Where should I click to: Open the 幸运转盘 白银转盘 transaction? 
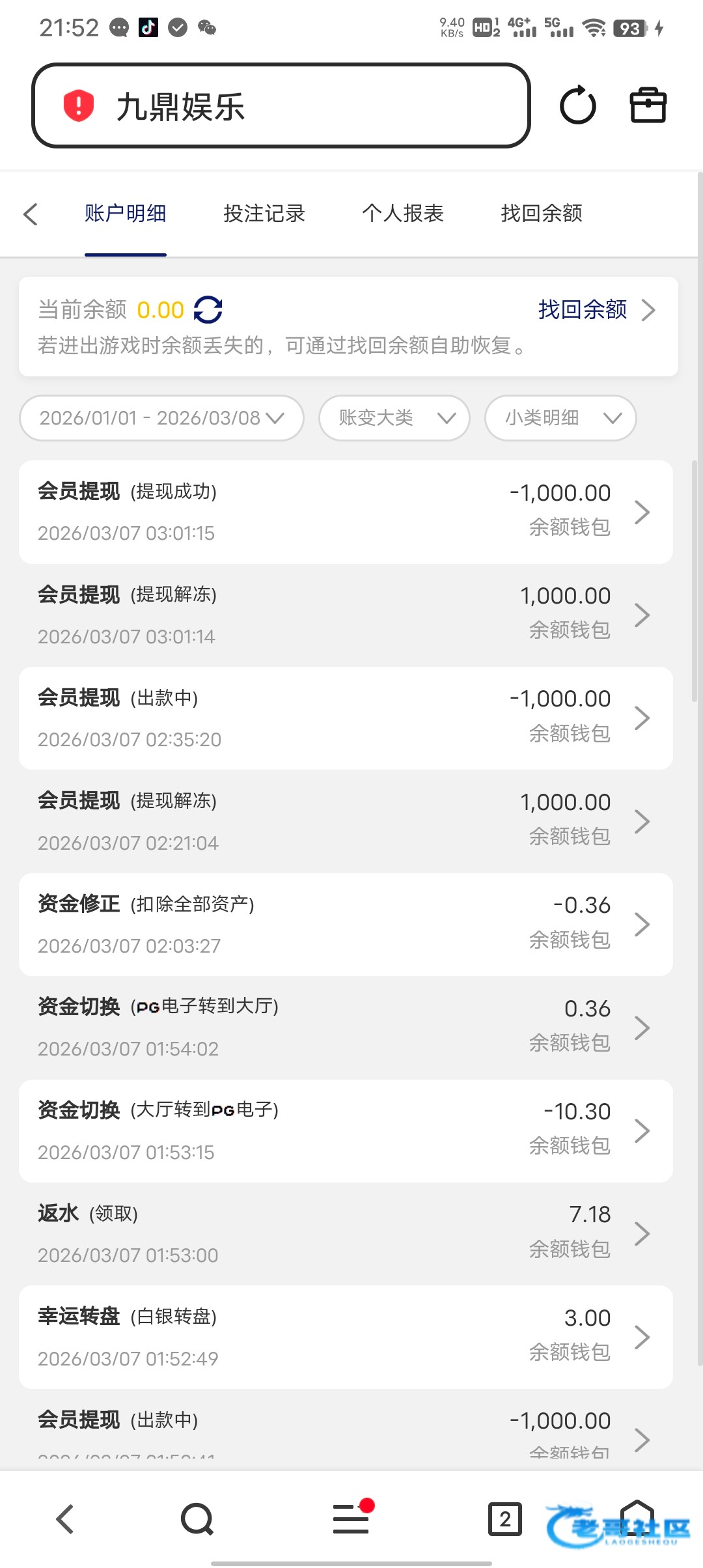pyautogui.click(x=346, y=1337)
